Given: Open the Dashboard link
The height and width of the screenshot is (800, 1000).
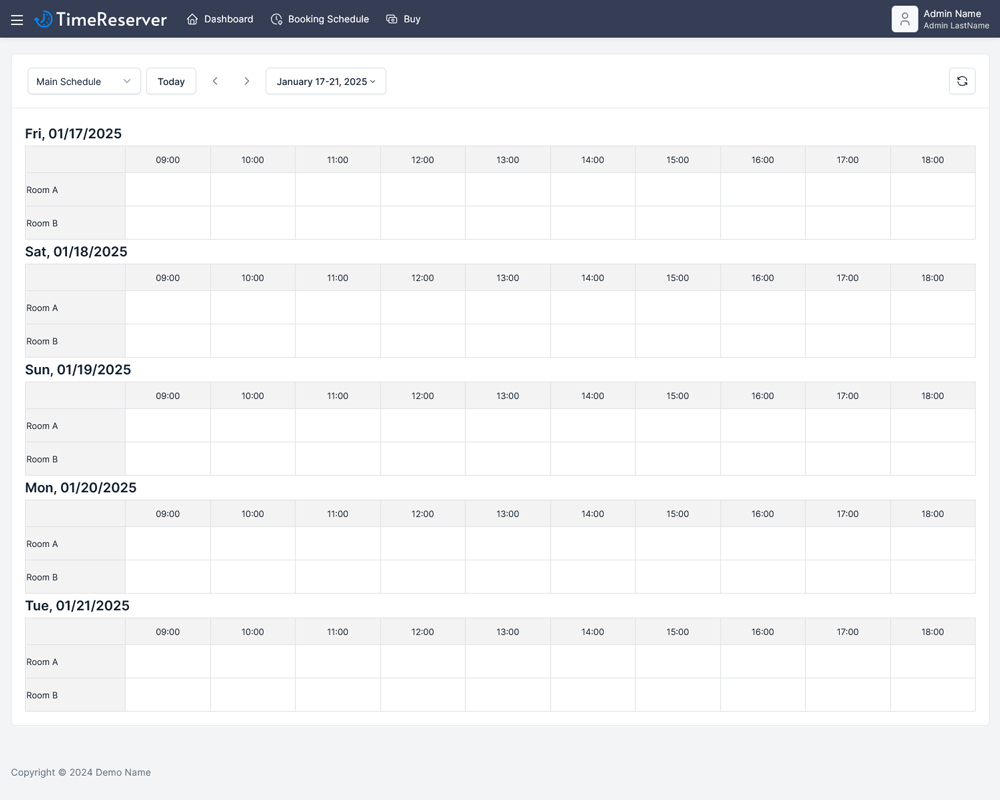Looking at the screenshot, I should [x=228, y=19].
